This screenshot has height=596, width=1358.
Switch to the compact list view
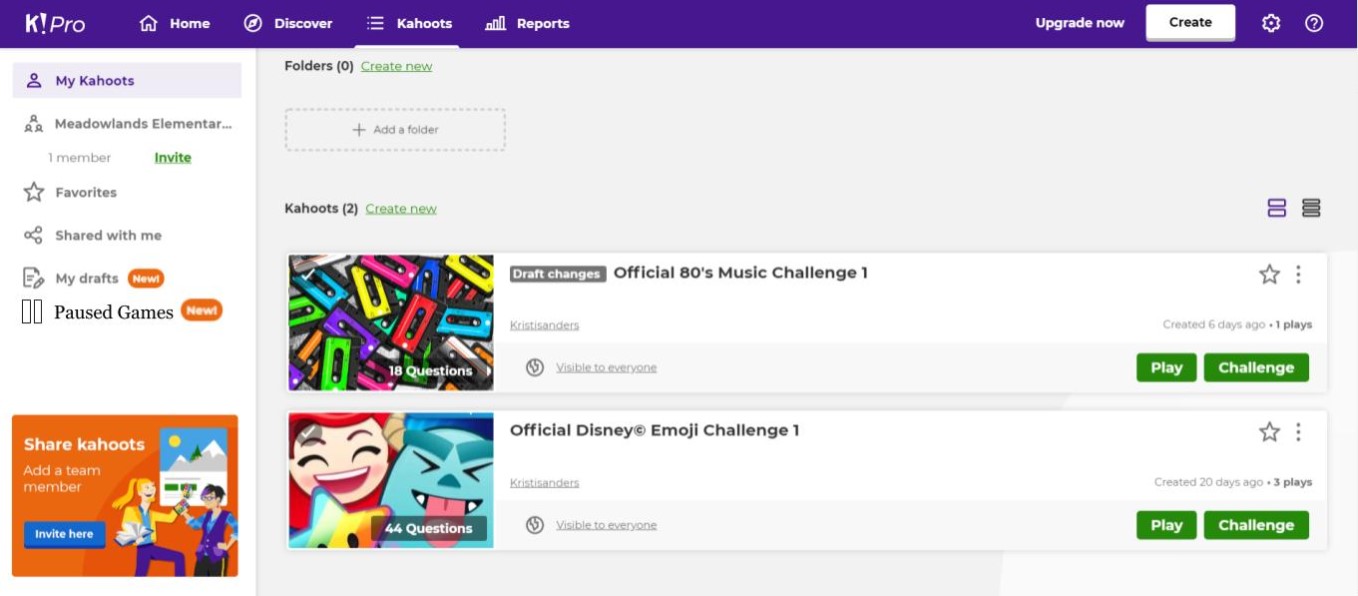tap(1311, 208)
